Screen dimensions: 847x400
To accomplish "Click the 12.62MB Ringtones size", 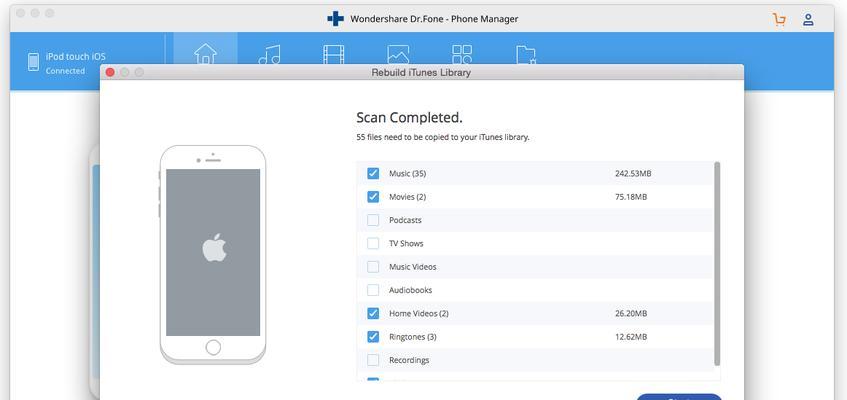I will 630,337.
